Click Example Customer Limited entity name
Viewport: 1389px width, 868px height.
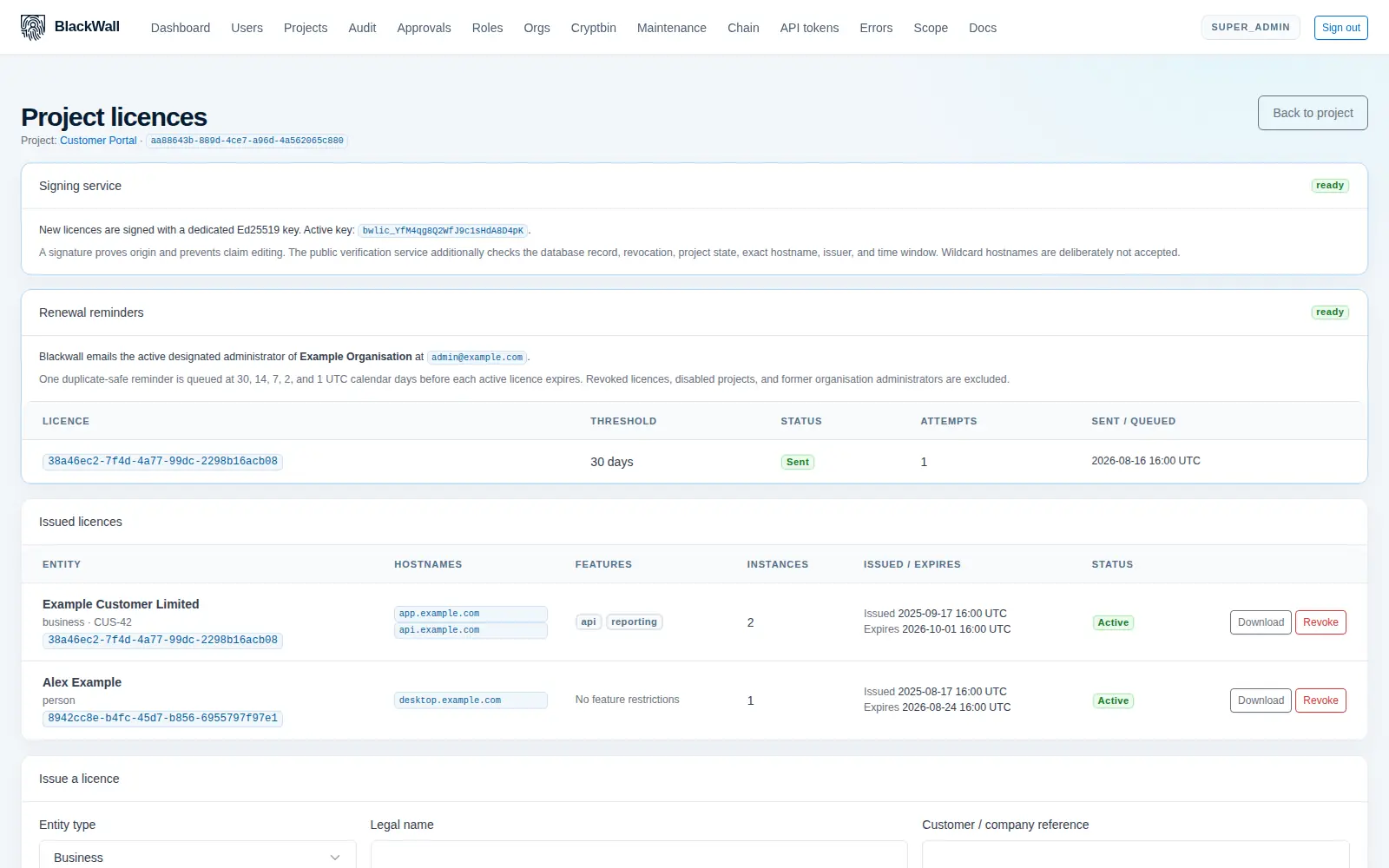tap(121, 604)
